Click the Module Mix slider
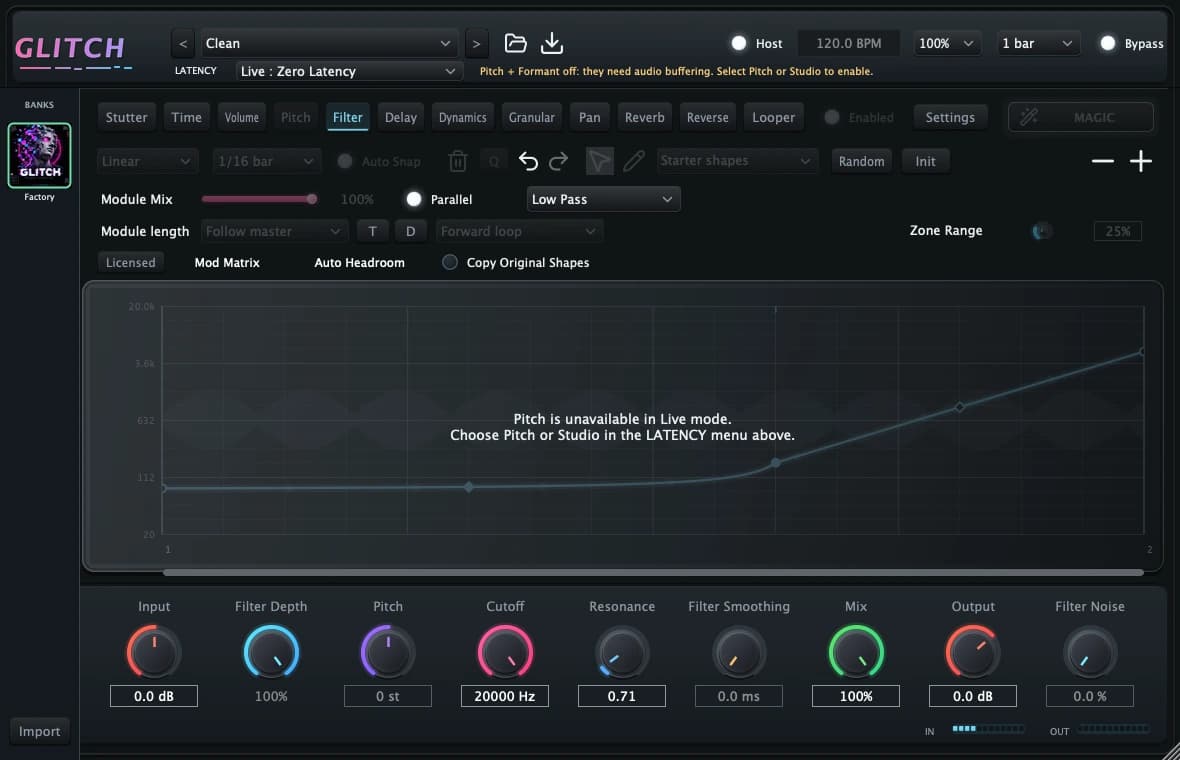 click(259, 199)
